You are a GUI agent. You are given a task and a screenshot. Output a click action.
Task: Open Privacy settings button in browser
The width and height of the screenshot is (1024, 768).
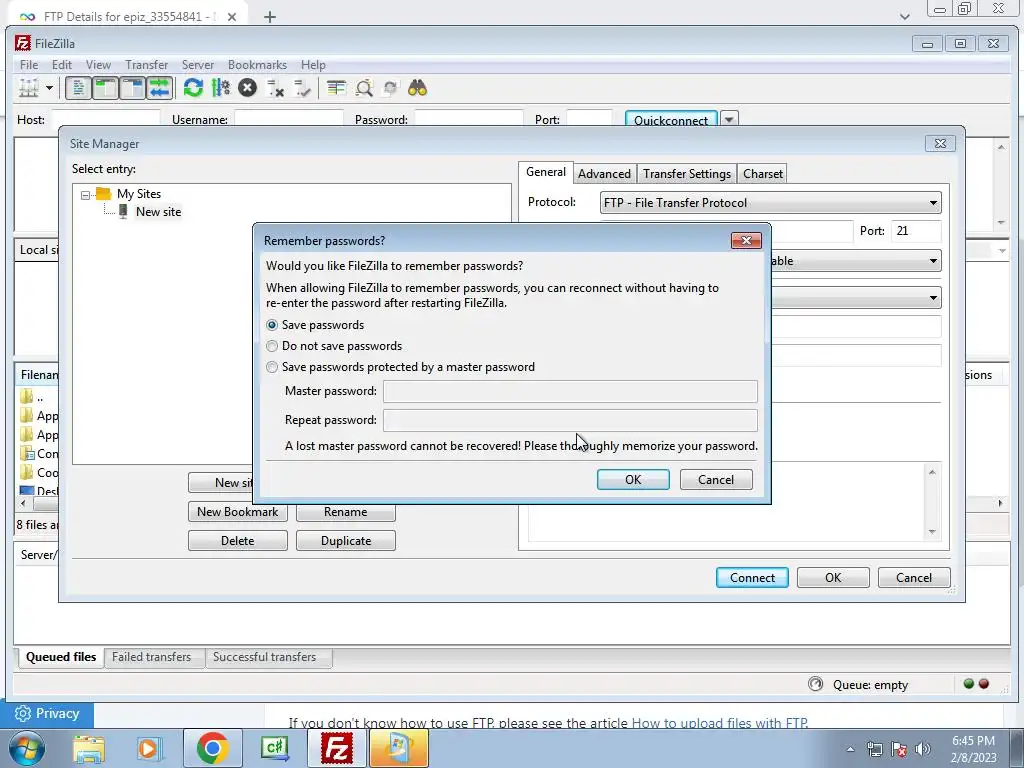click(x=47, y=714)
